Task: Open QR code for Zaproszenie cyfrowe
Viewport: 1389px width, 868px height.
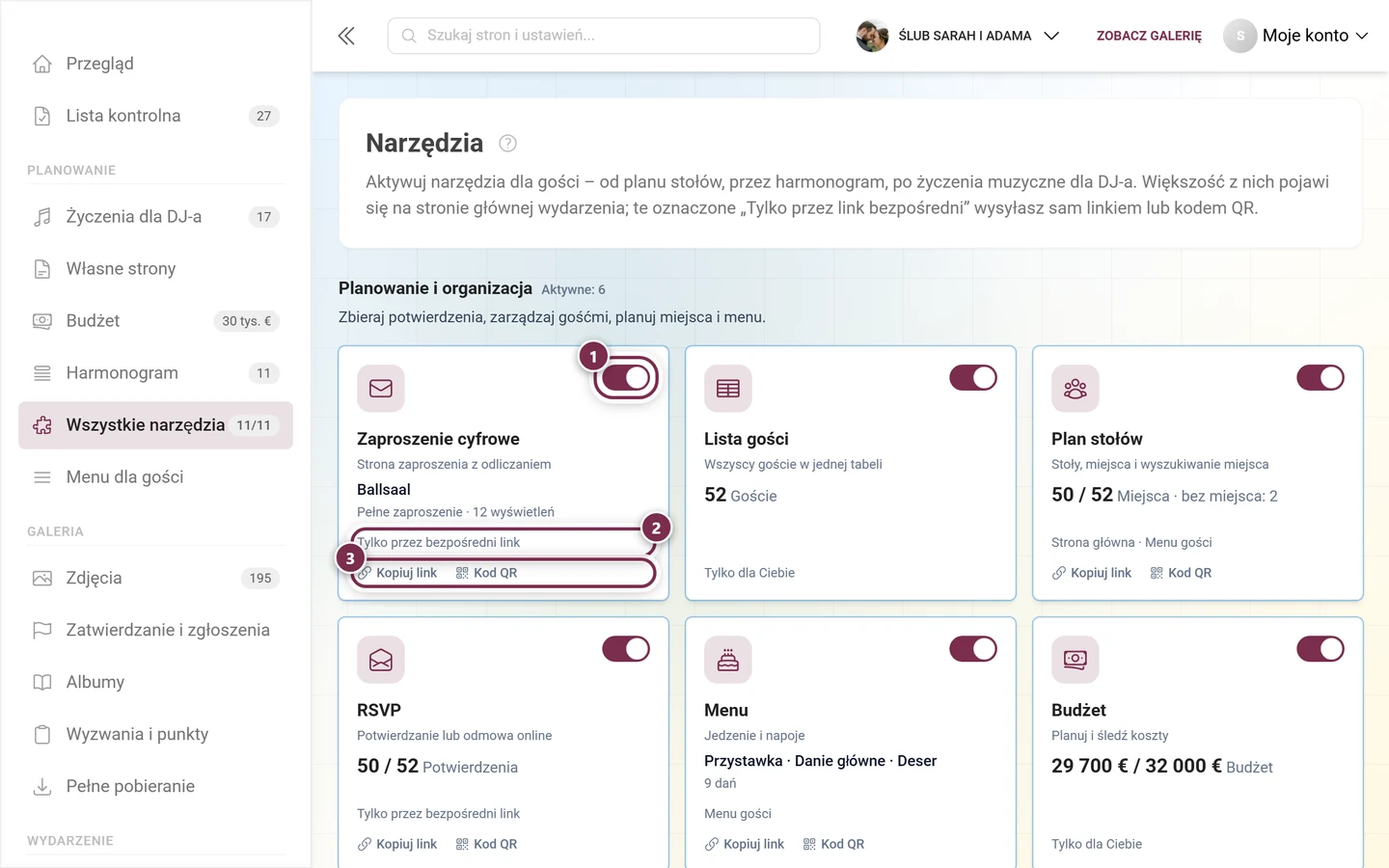Action: click(487, 573)
